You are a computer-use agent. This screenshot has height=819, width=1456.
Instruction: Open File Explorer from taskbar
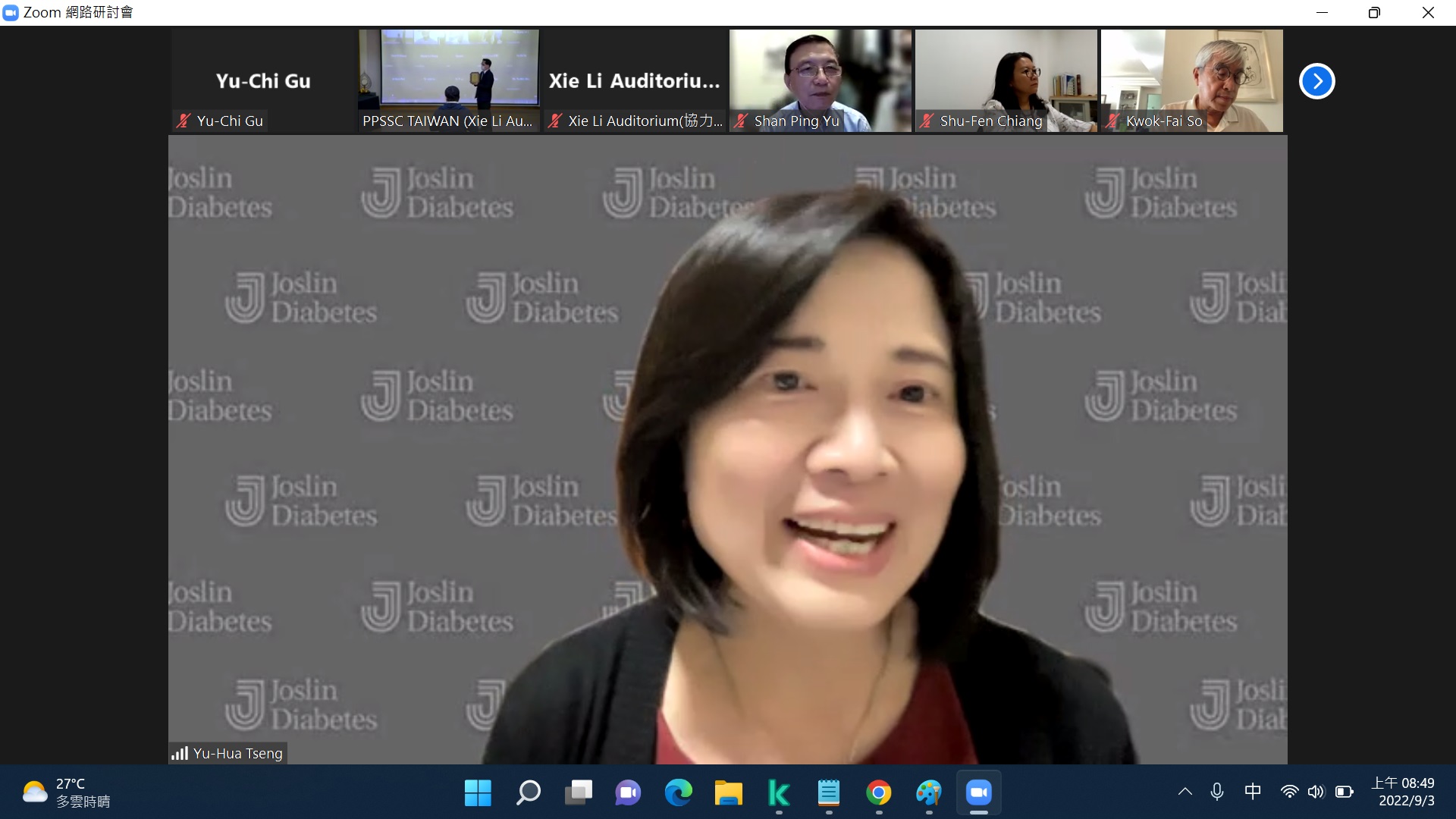(728, 793)
